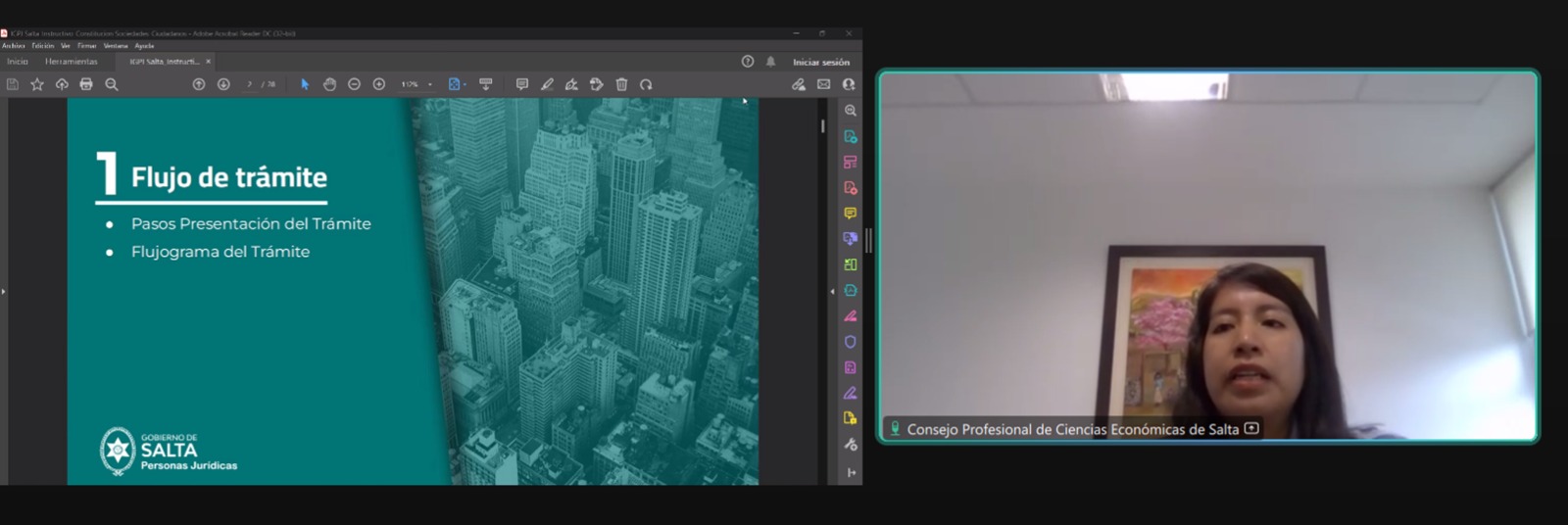Open the wrench more tools icon

point(851,445)
